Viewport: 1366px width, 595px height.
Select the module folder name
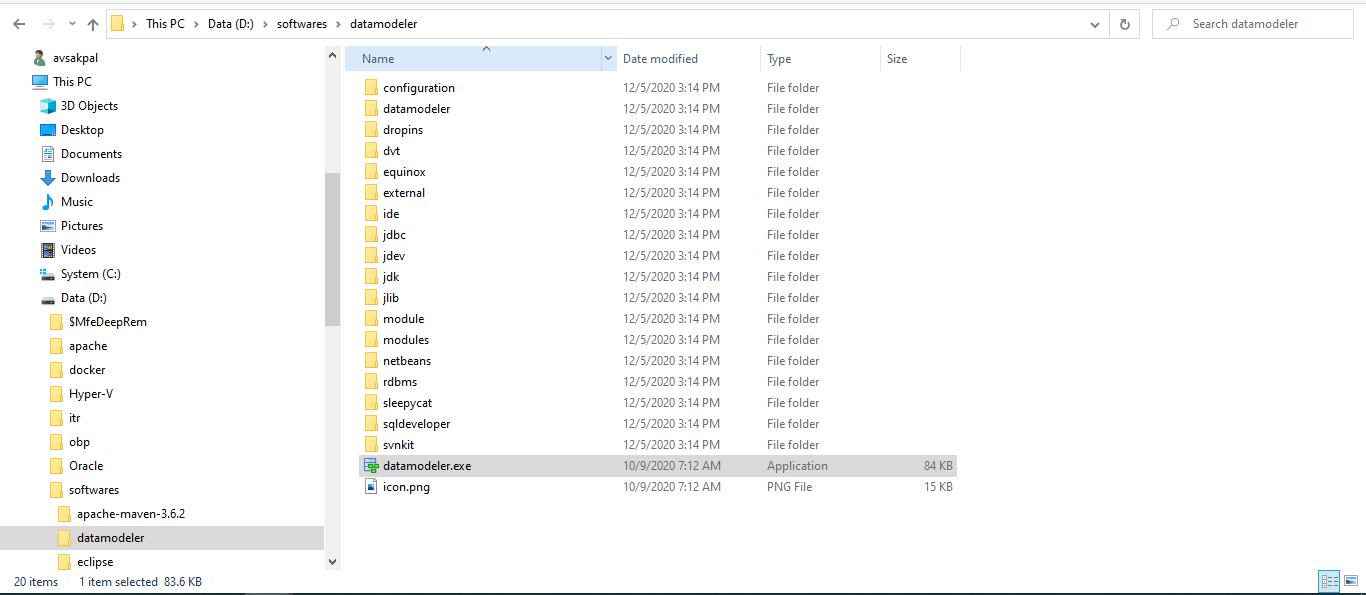tap(403, 319)
